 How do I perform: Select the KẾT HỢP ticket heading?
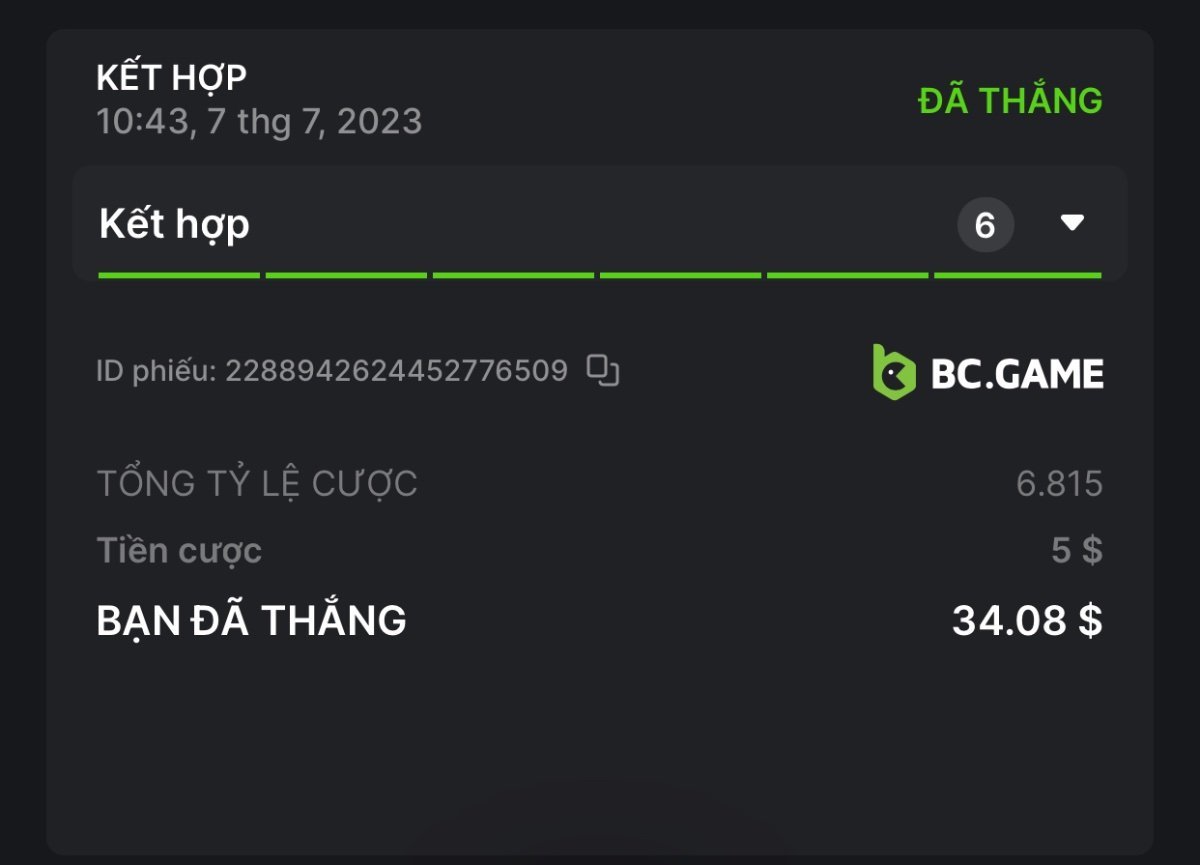tap(171, 77)
